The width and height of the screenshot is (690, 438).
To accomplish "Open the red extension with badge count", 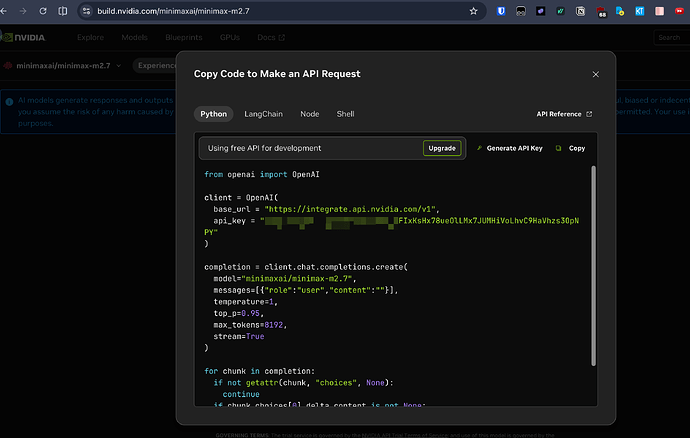I will pos(601,12).
